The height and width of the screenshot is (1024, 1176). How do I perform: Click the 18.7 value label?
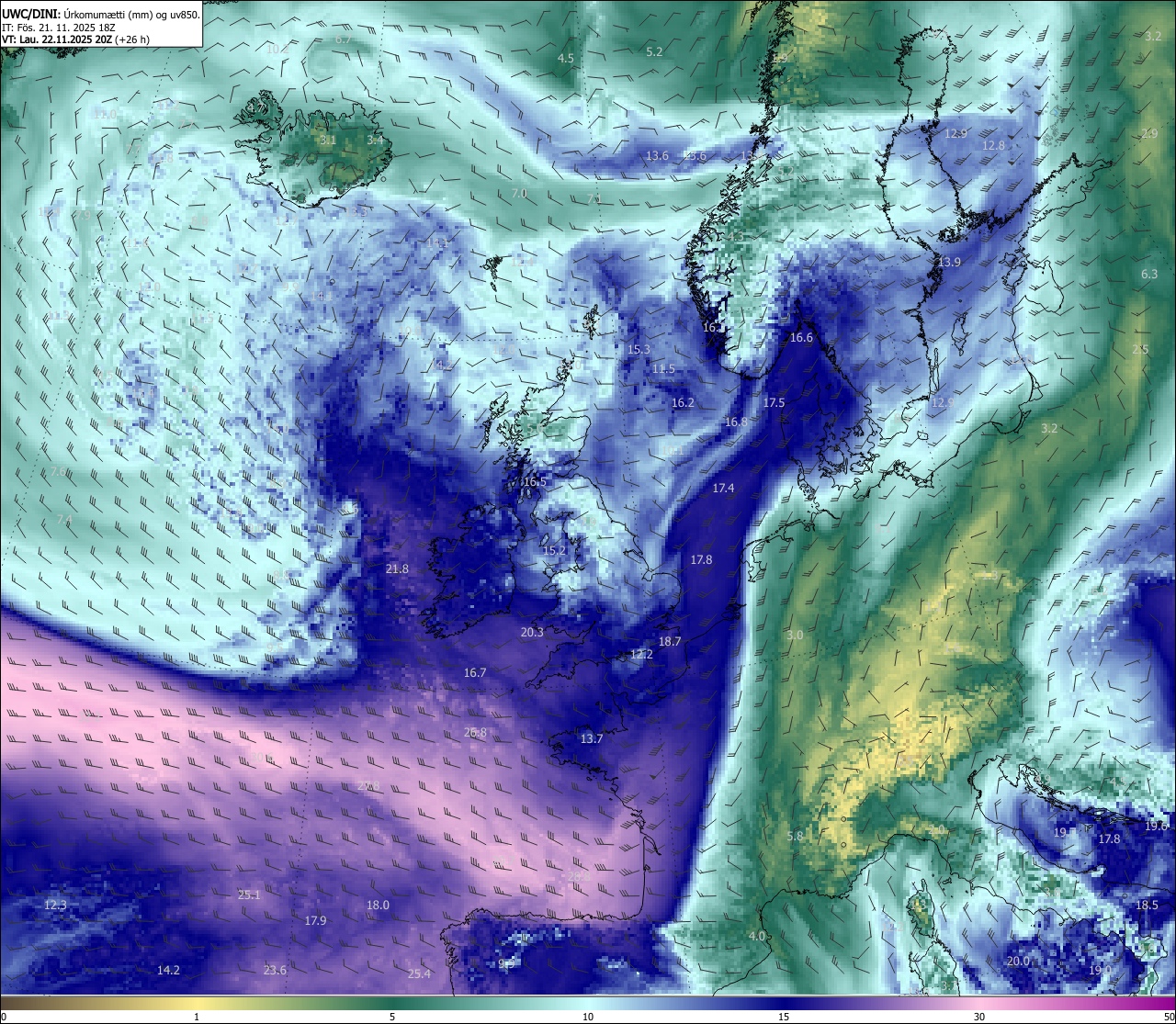[670, 641]
